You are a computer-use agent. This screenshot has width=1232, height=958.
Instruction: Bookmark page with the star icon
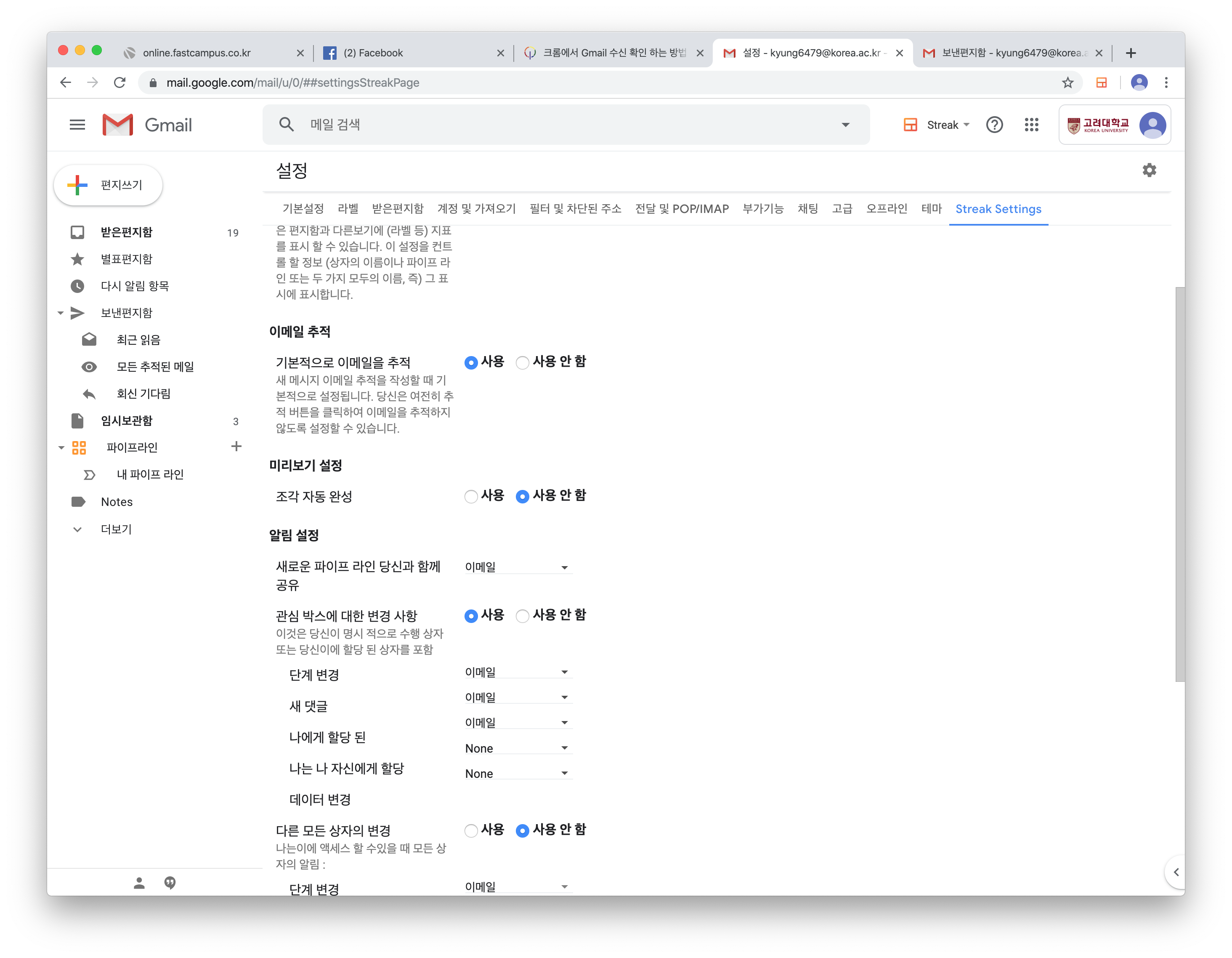point(1067,83)
